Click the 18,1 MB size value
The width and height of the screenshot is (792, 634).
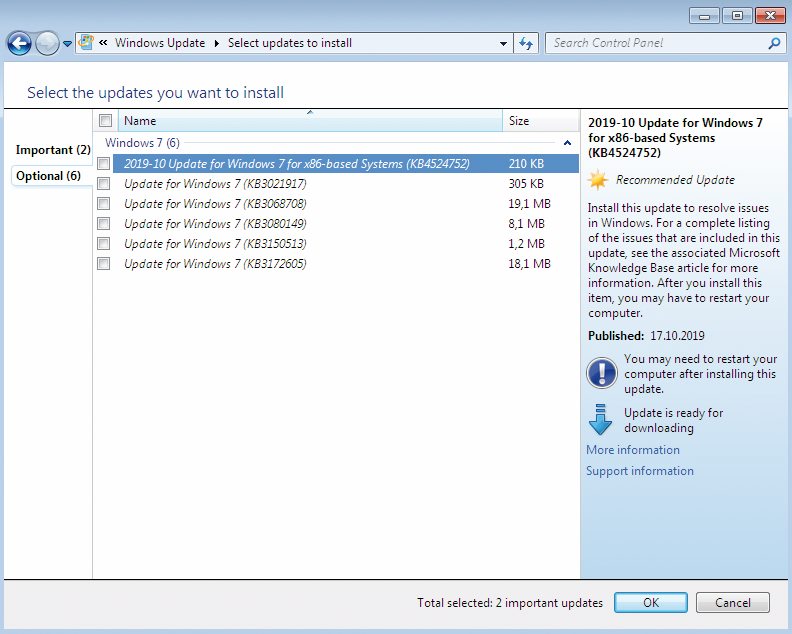(529, 264)
